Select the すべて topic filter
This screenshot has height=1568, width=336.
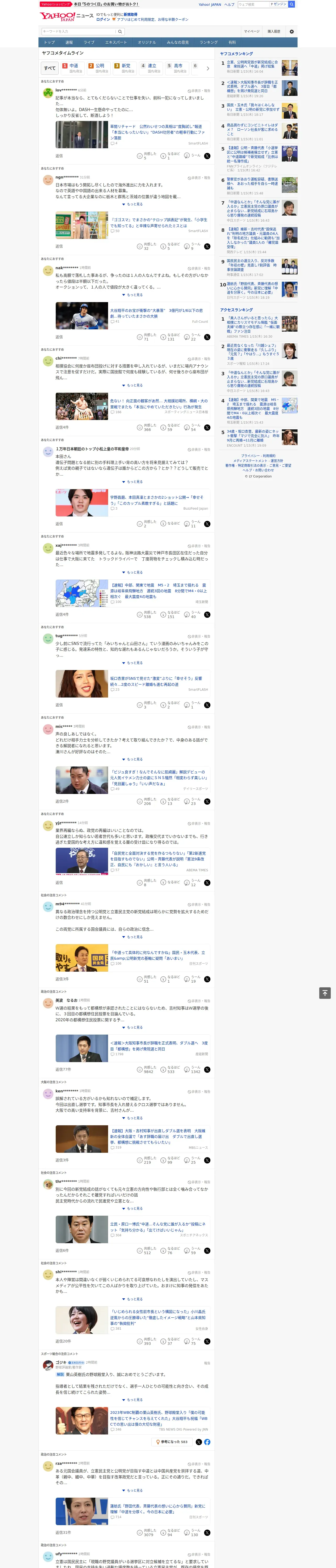(x=50, y=68)
